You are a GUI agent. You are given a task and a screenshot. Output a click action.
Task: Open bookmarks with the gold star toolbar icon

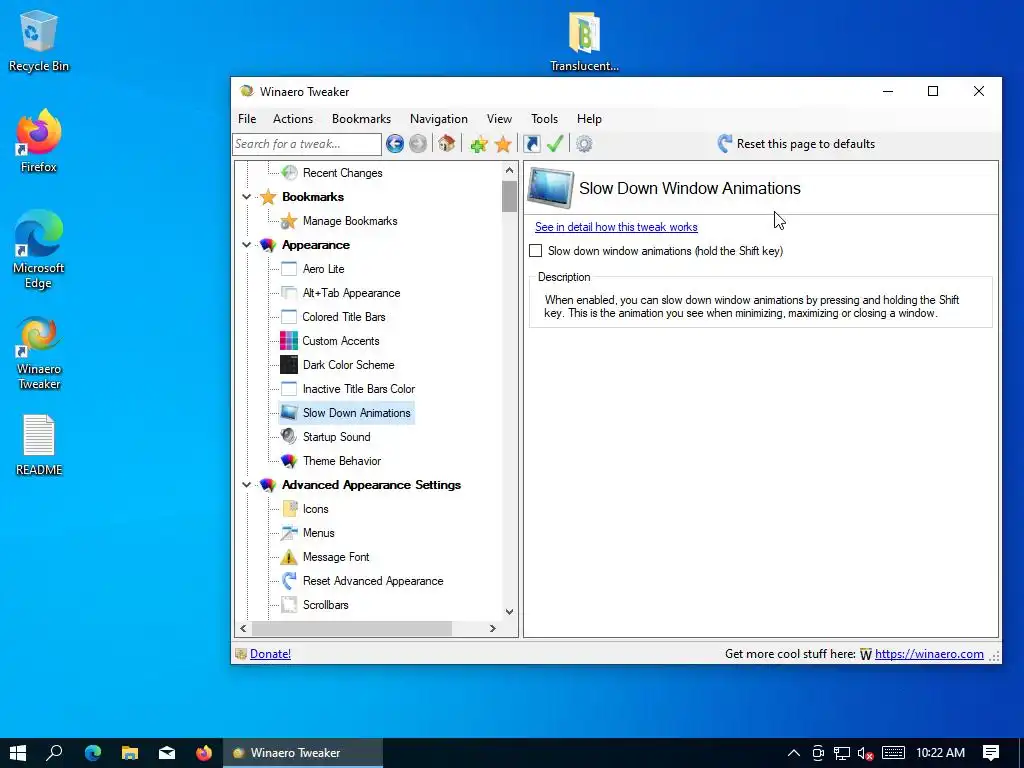click(x=503, y=144)
